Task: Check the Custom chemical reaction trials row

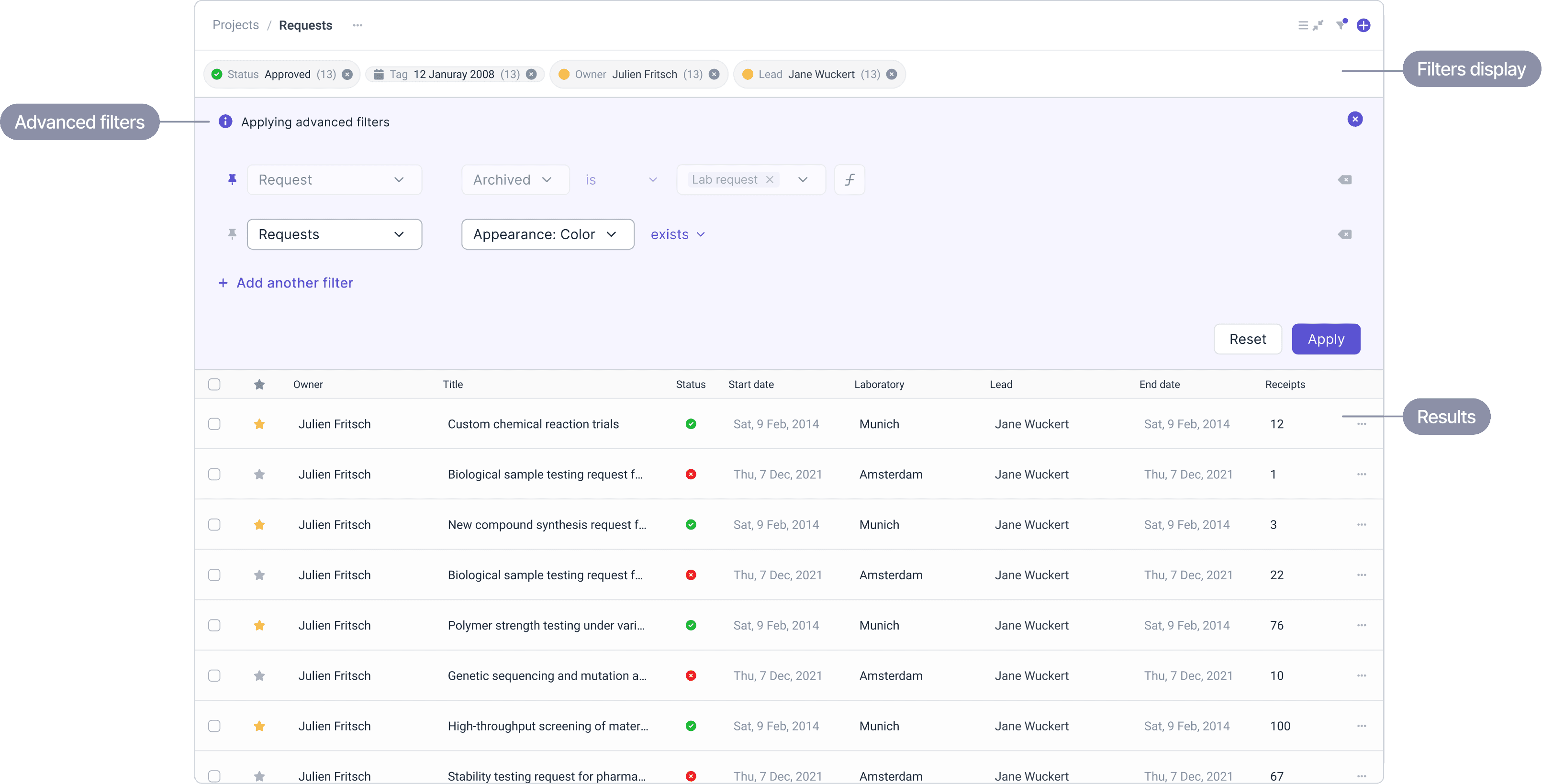Action: pos(214,424)
